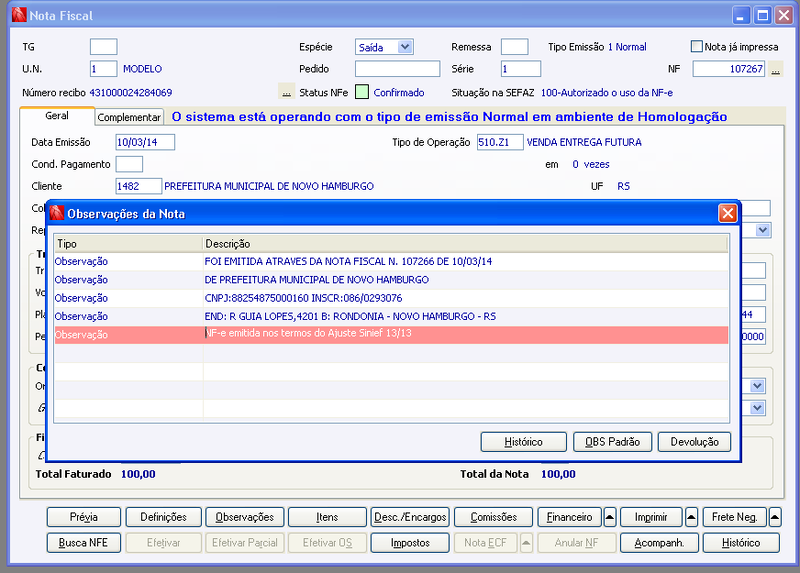Click the Número recibo value 431000024284069
The width and height of the screenshot is (800, 573).
131,92
